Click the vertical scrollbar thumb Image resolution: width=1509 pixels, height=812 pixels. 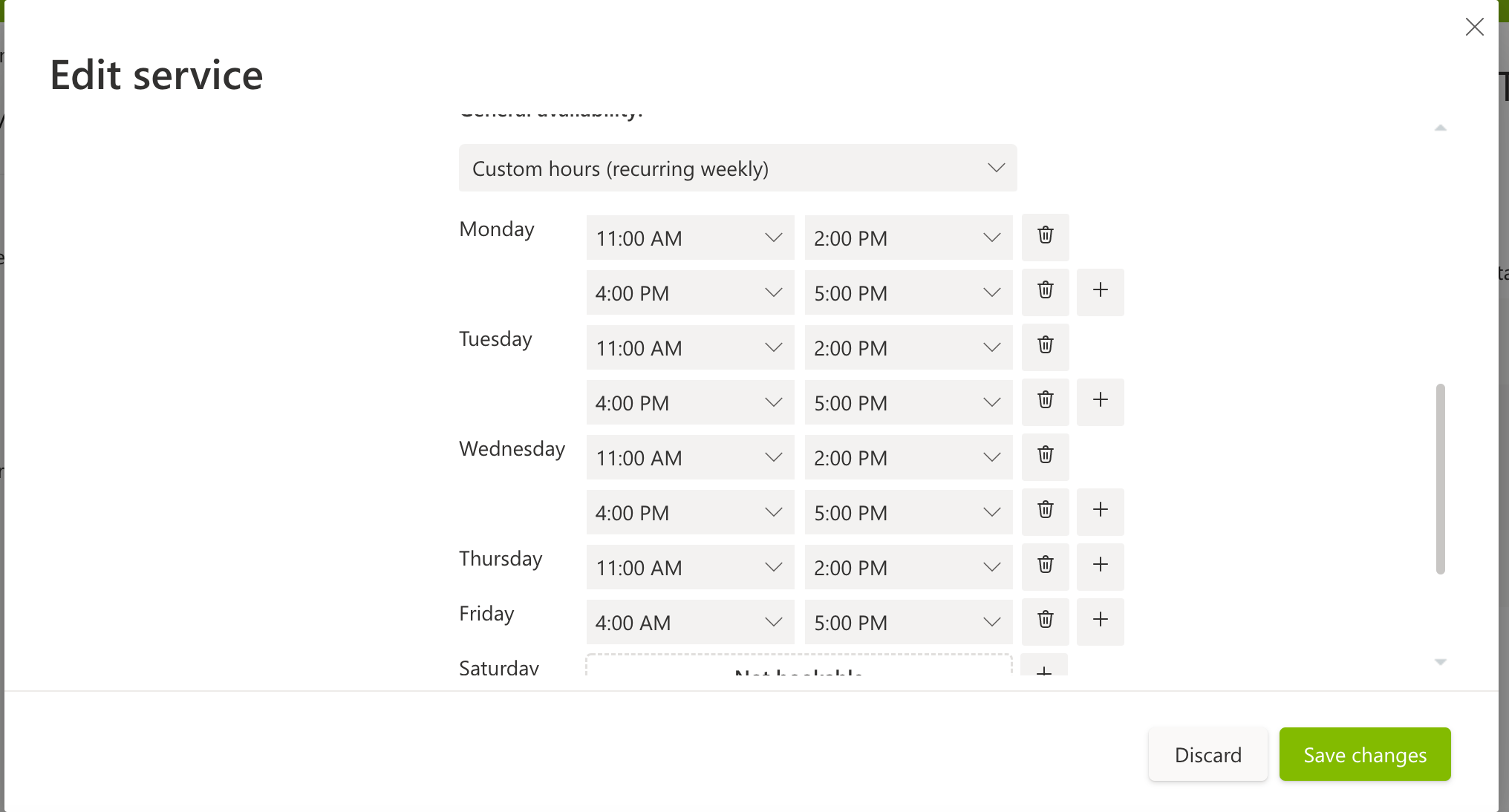1440,479
